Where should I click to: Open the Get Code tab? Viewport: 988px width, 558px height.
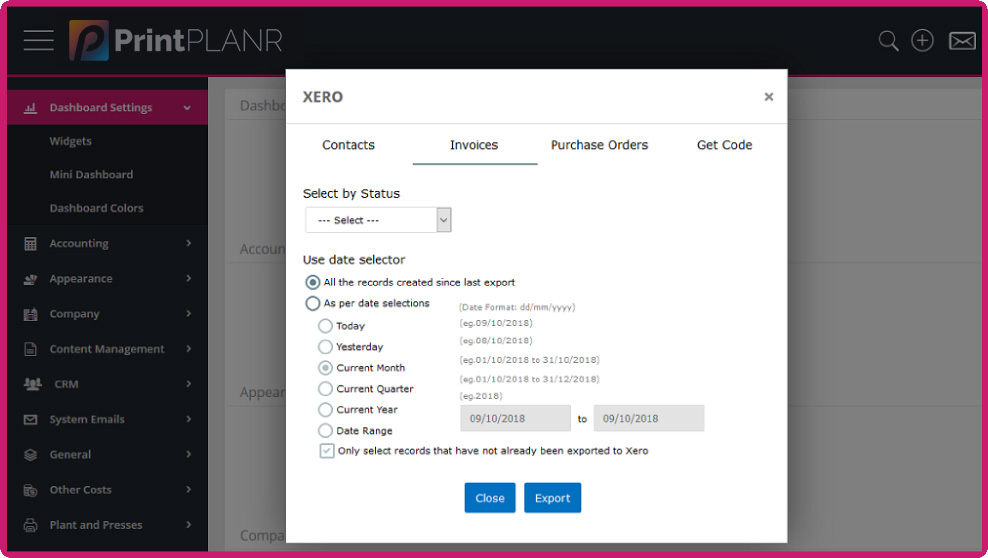[x=725, y=145]
